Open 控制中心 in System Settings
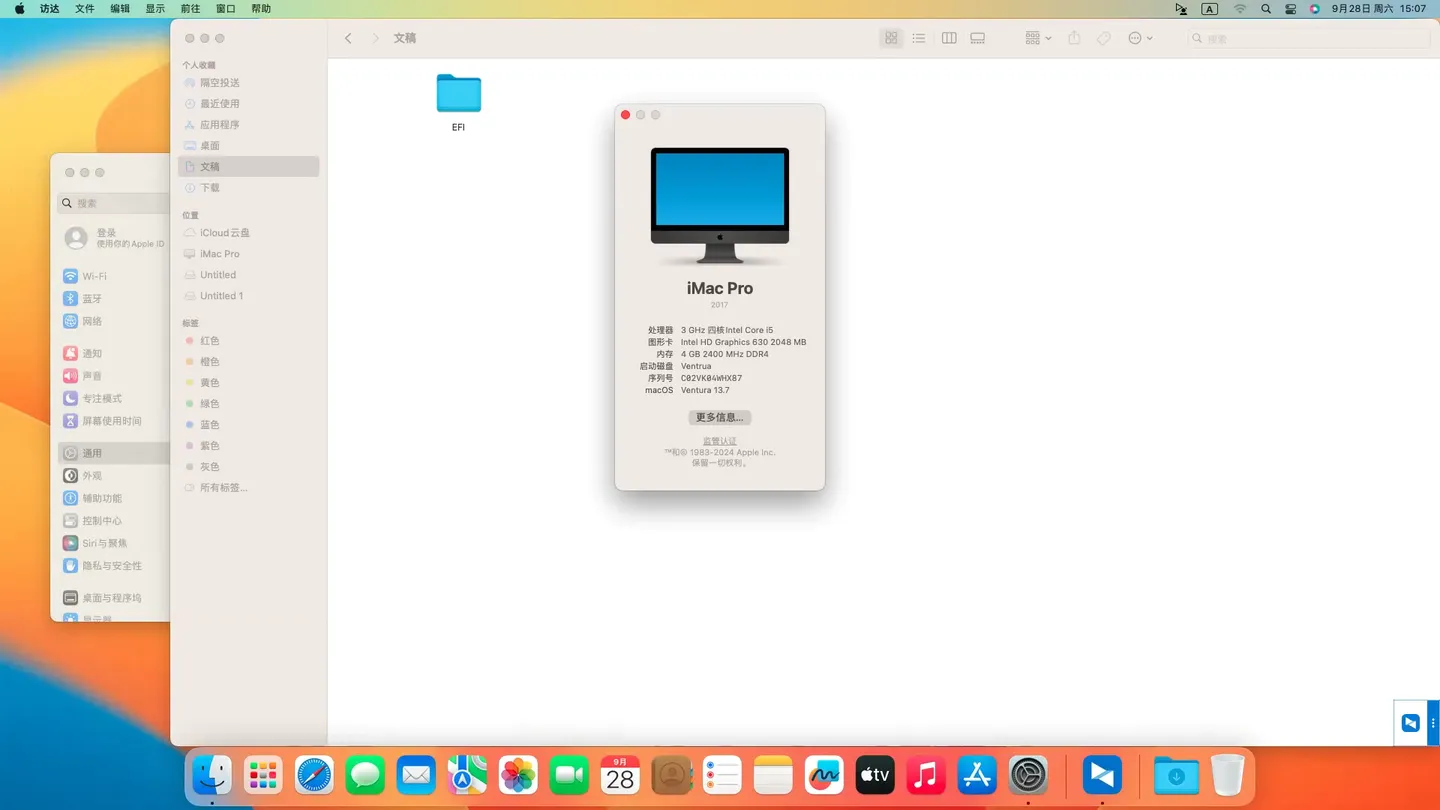The height and width of the screenshot is (810, 1440). (x=114, y=521)
